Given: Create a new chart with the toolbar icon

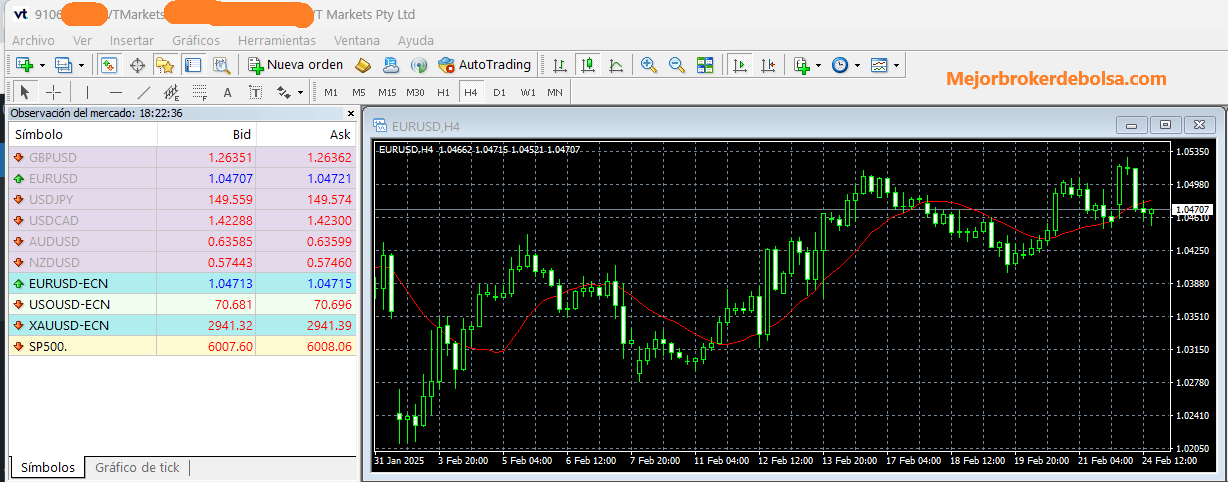Looking at the screenshot, I should click(25, 65).
